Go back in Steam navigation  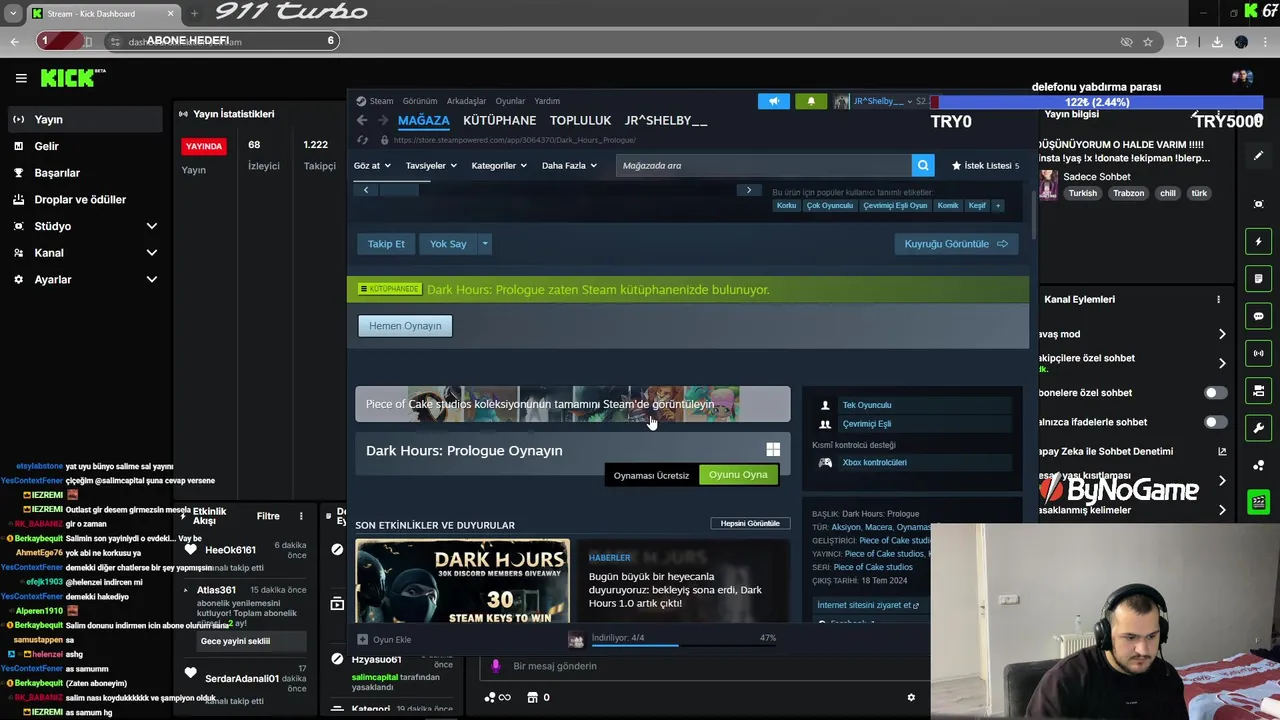coord(362,120)
